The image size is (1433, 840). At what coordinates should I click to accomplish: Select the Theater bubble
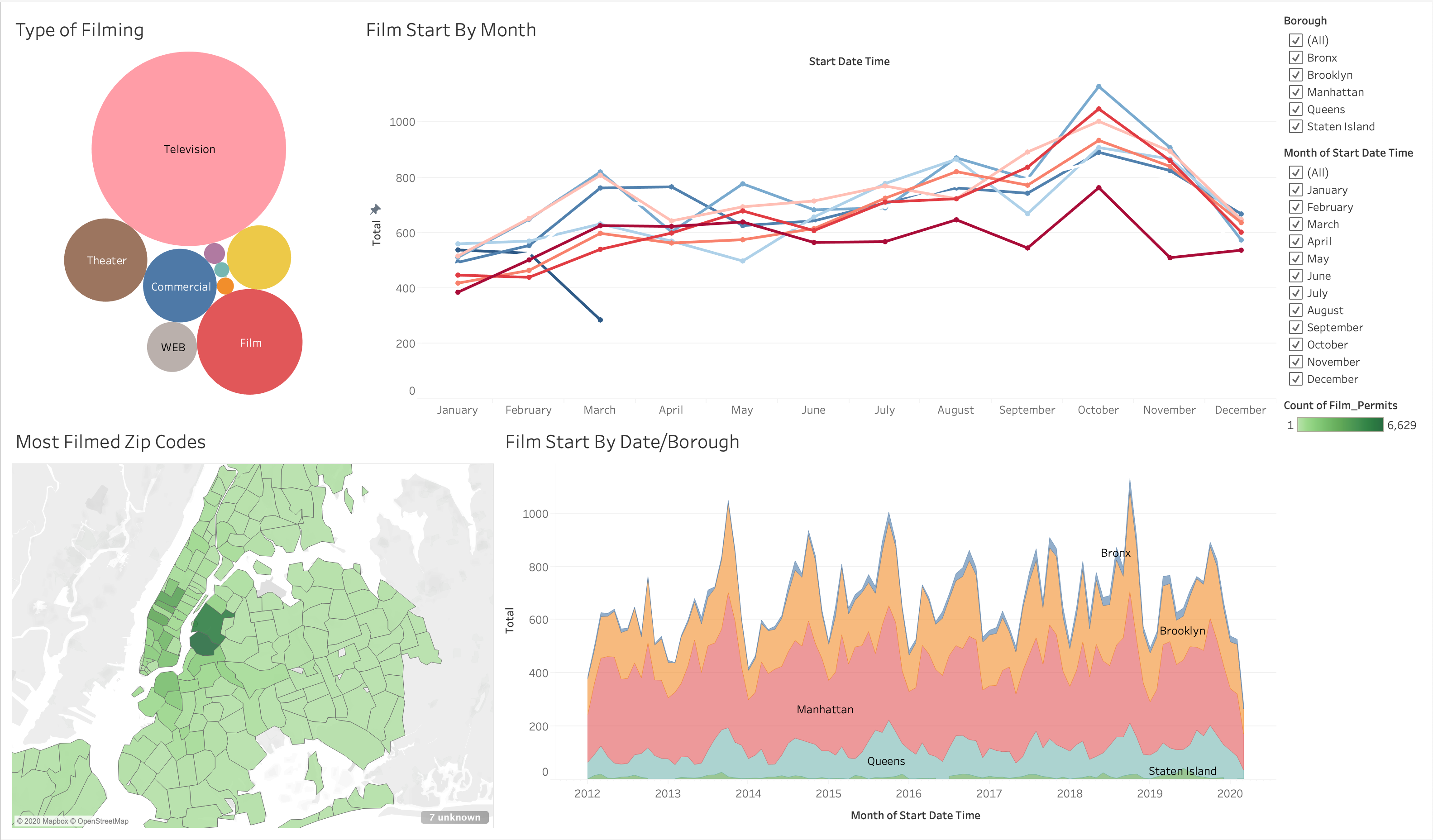point(106,261)
